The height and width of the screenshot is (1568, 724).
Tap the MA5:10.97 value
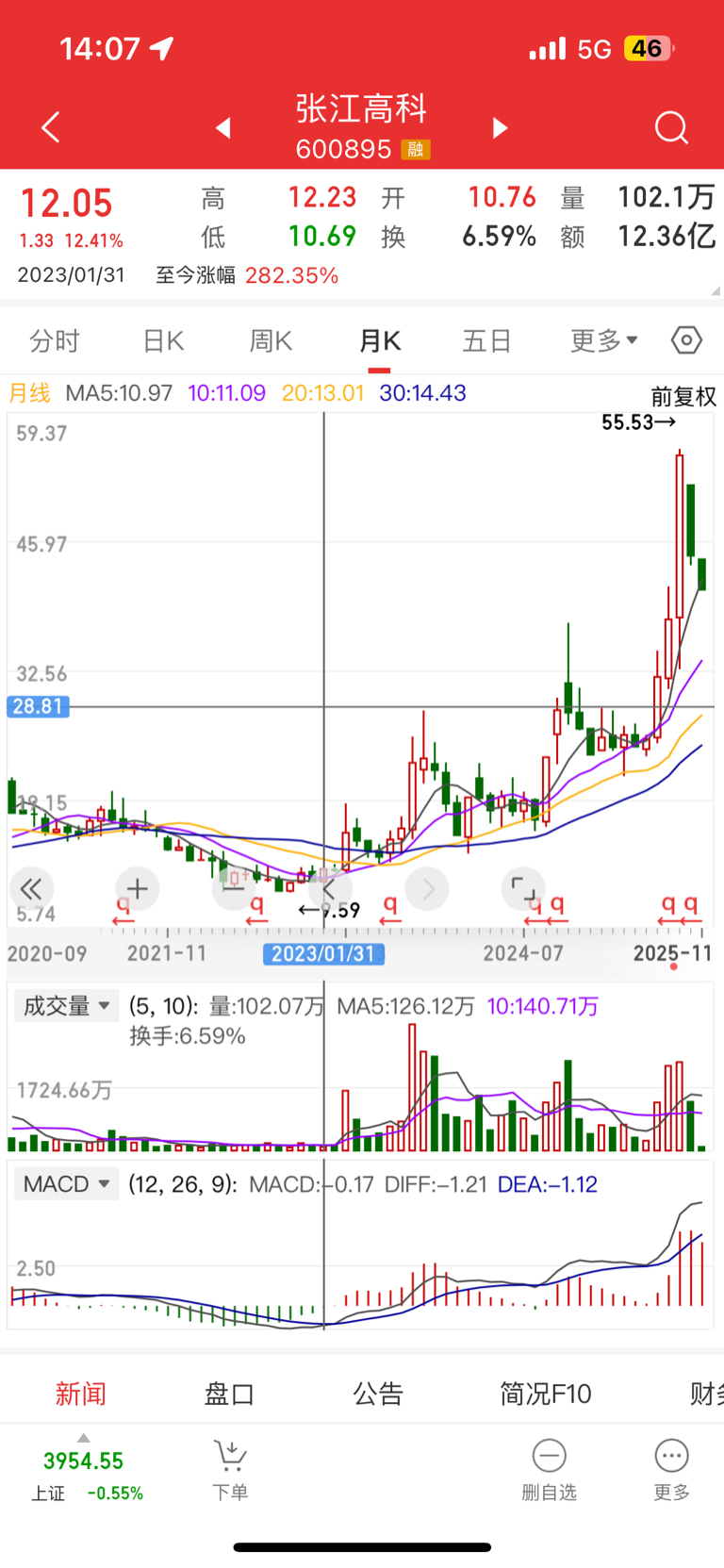119,392
